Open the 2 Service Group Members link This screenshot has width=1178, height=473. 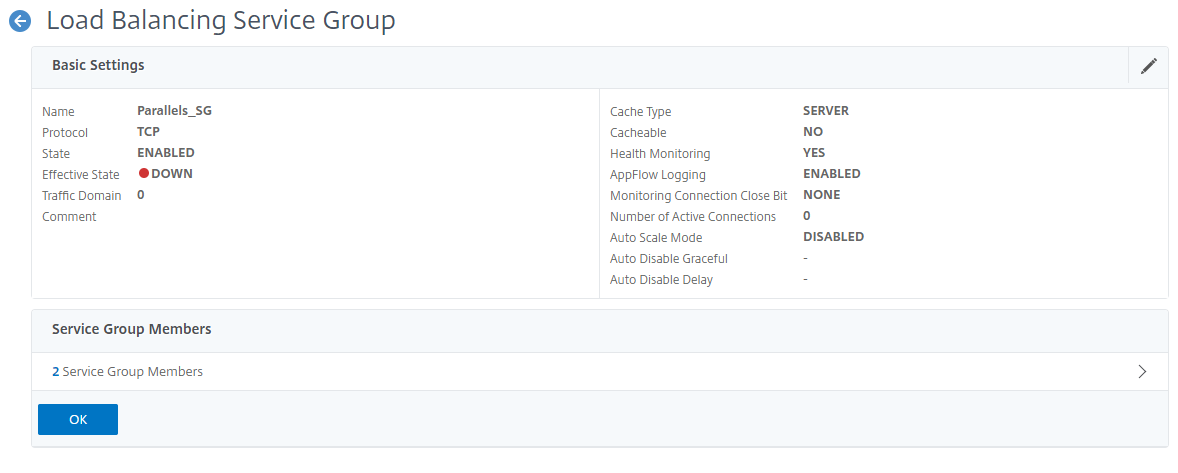coord(127,372)
